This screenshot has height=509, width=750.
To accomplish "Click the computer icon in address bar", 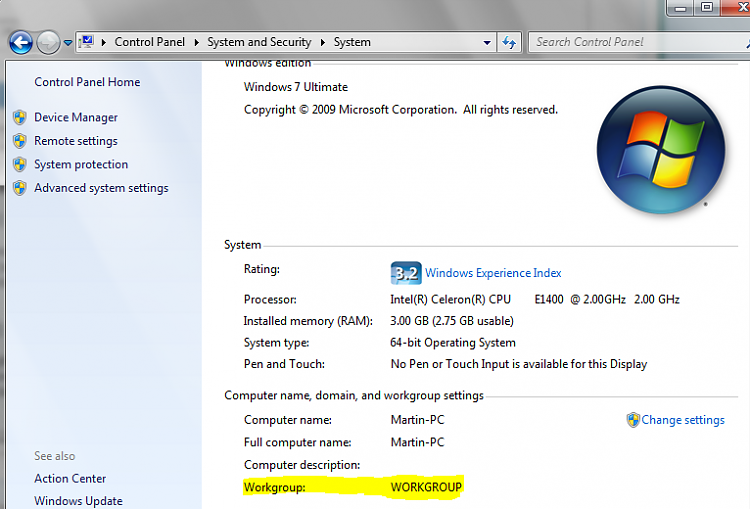I will tap(87, 42).
